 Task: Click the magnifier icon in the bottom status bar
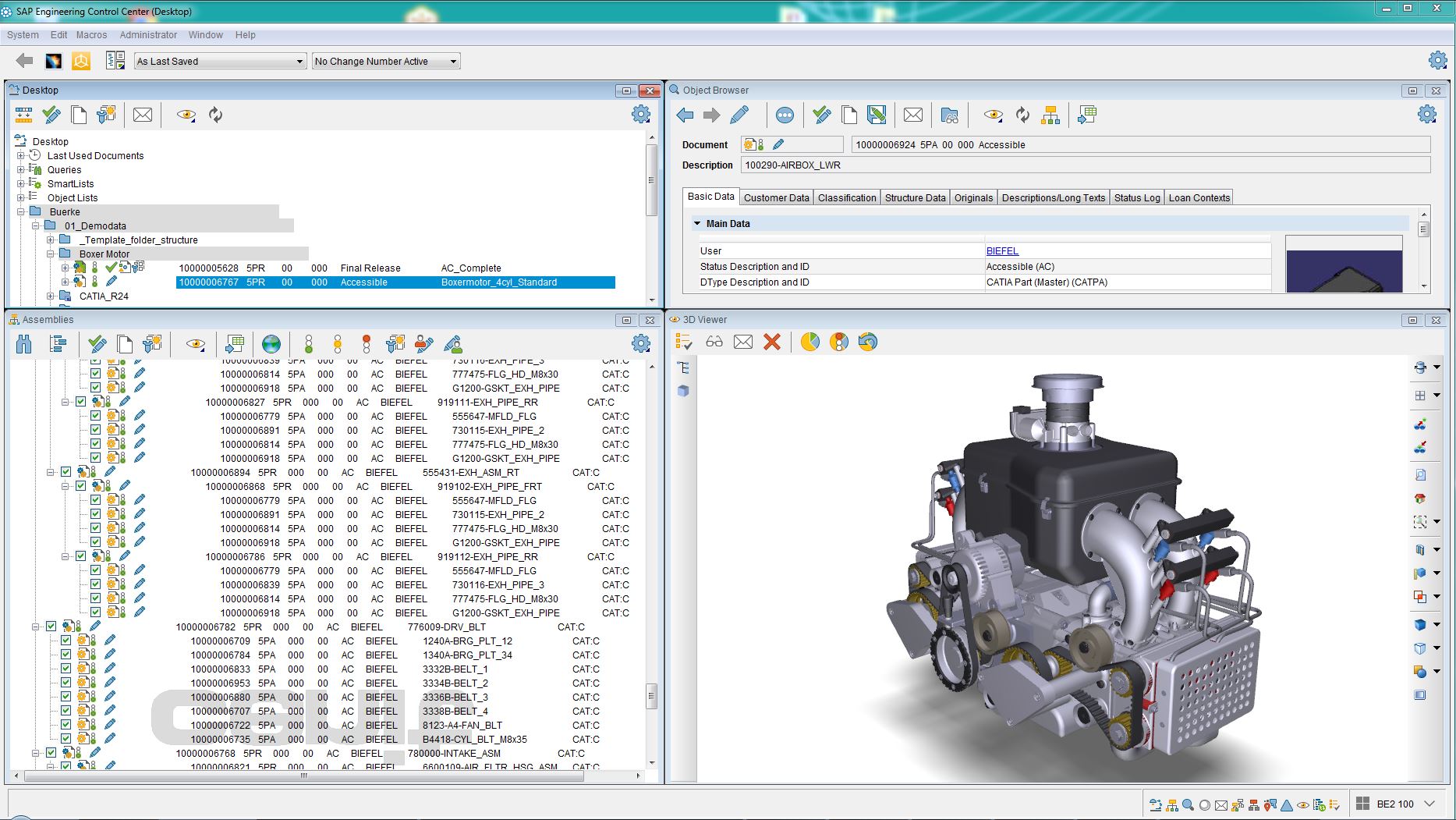1188,805
